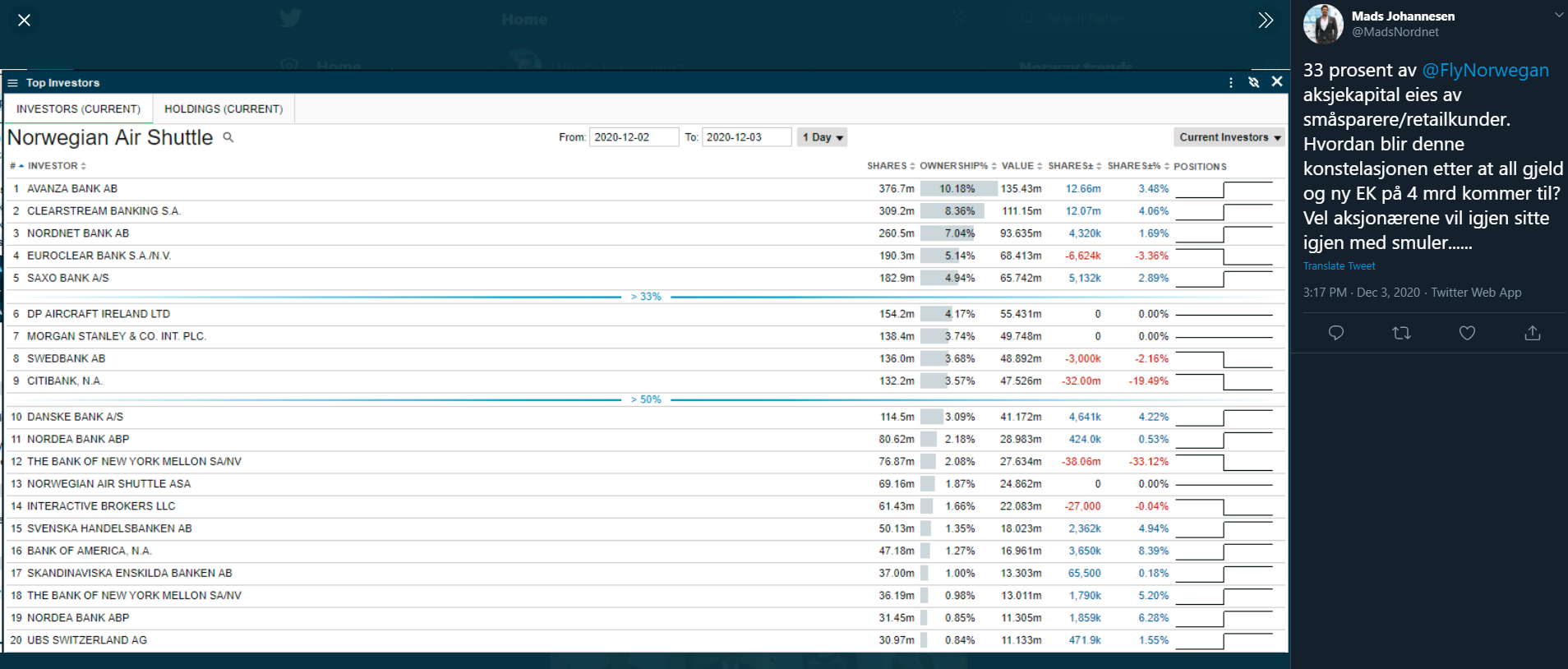Viewport: 1568px width, 669px height.
Task: Click the From date field
Action: coord(634,137)
